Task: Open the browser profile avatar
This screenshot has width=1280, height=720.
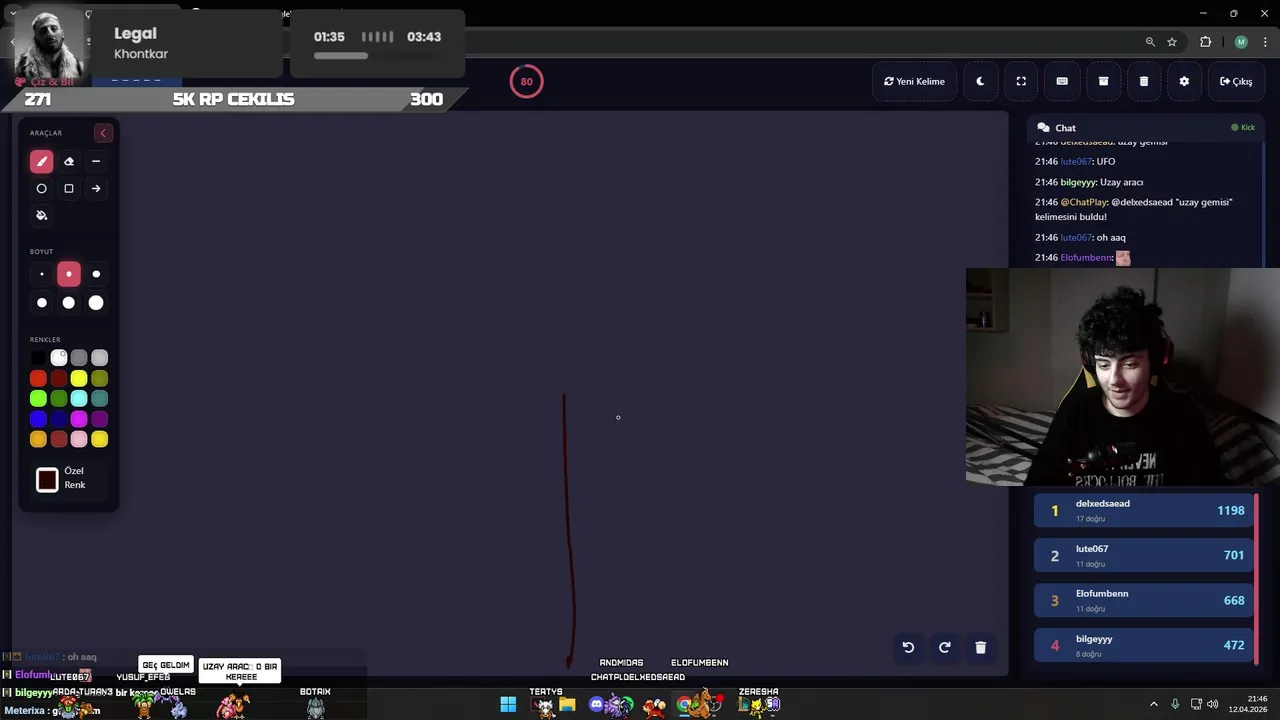Action: pos(1241,42)
